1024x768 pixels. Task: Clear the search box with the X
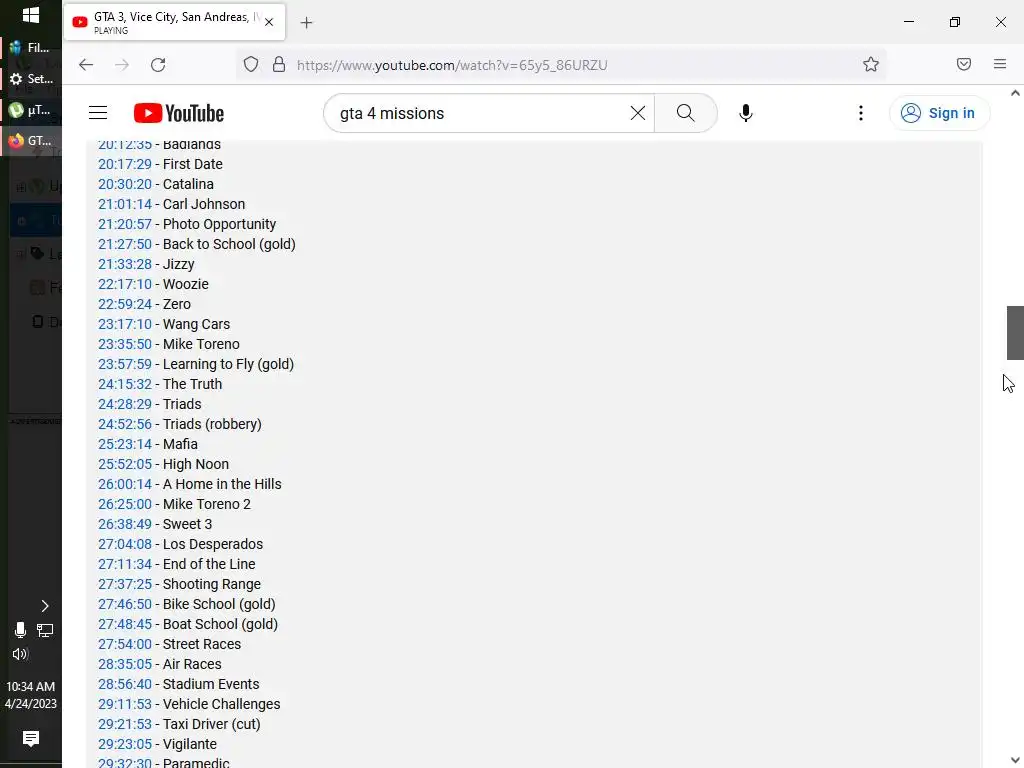click(x=637, y=113)
